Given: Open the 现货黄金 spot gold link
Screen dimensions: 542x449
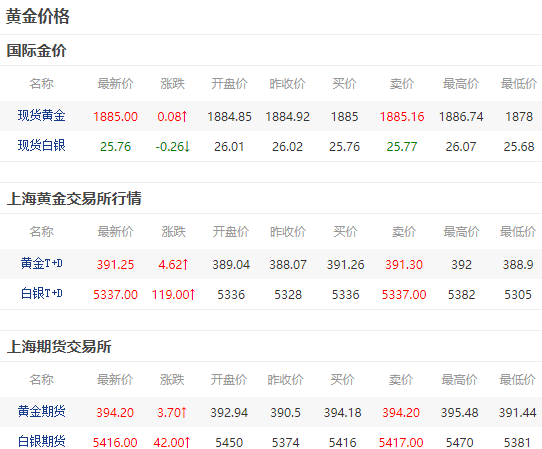Looking at the screenshot, I should [41, 115].
